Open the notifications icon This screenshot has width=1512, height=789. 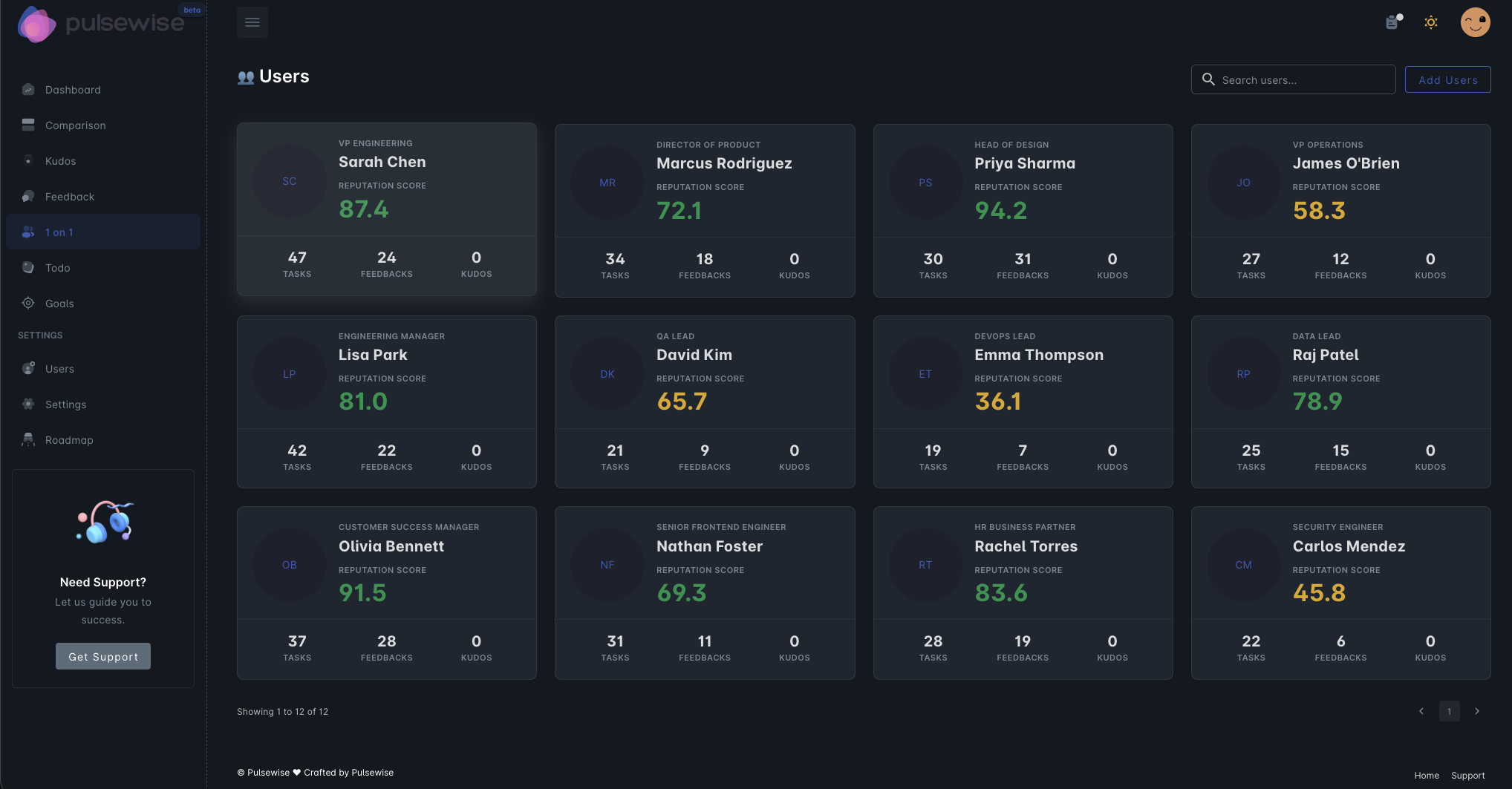(1392, 22)
